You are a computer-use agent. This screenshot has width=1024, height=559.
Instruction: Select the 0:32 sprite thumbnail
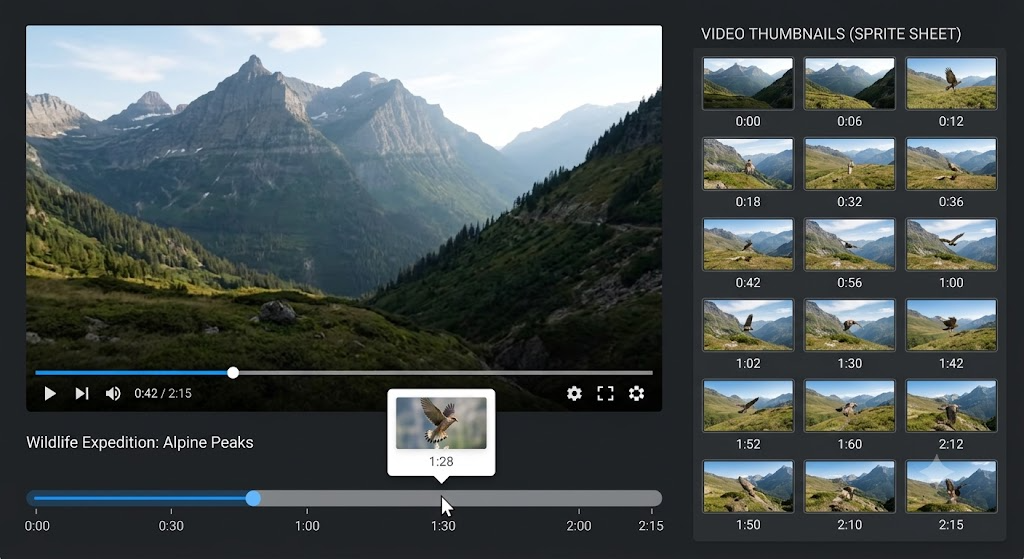click(850, 164)
